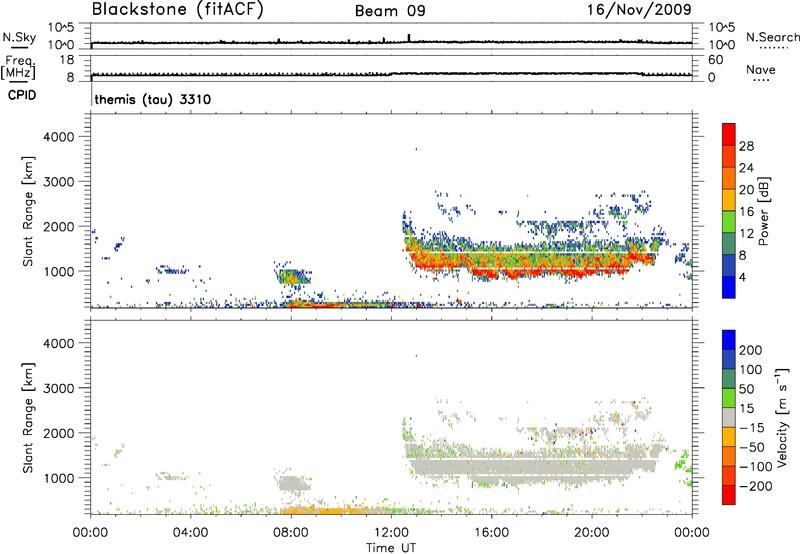Image resolution: width=800 pixels, height=554 pixels.
Task: Click the -15 velocity scale label
Action: click(752, 427)
